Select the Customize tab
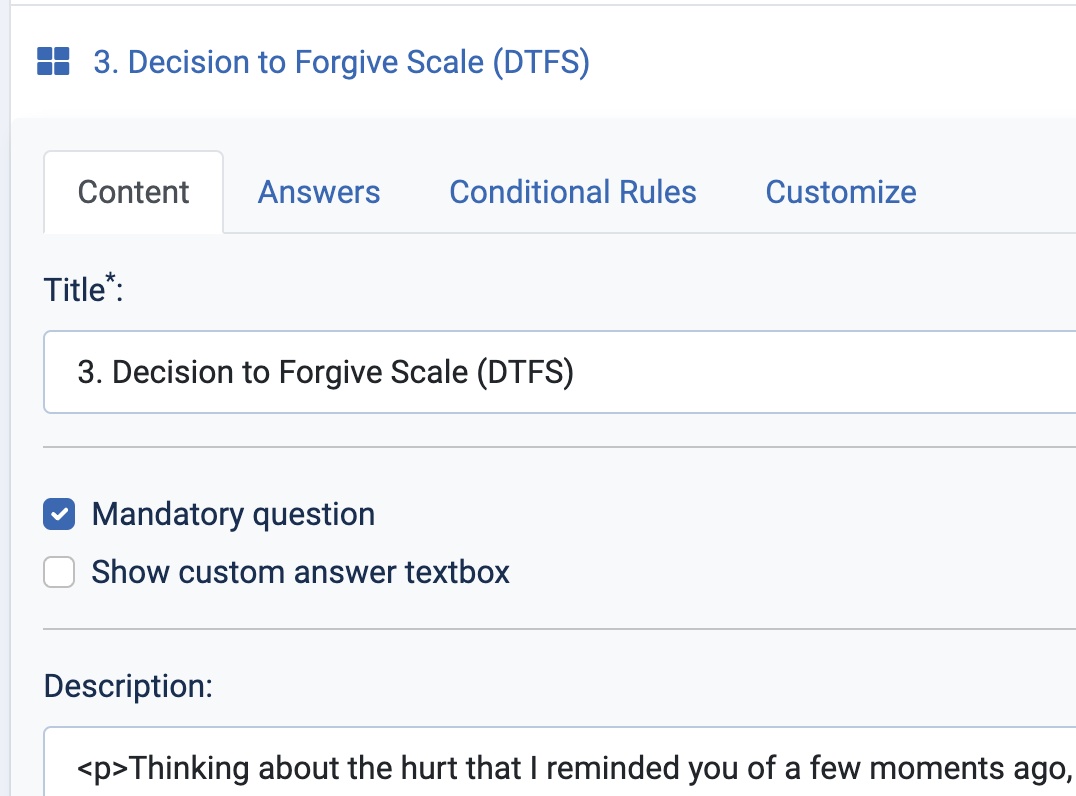The image size is (1076, 796). point(841,192)
